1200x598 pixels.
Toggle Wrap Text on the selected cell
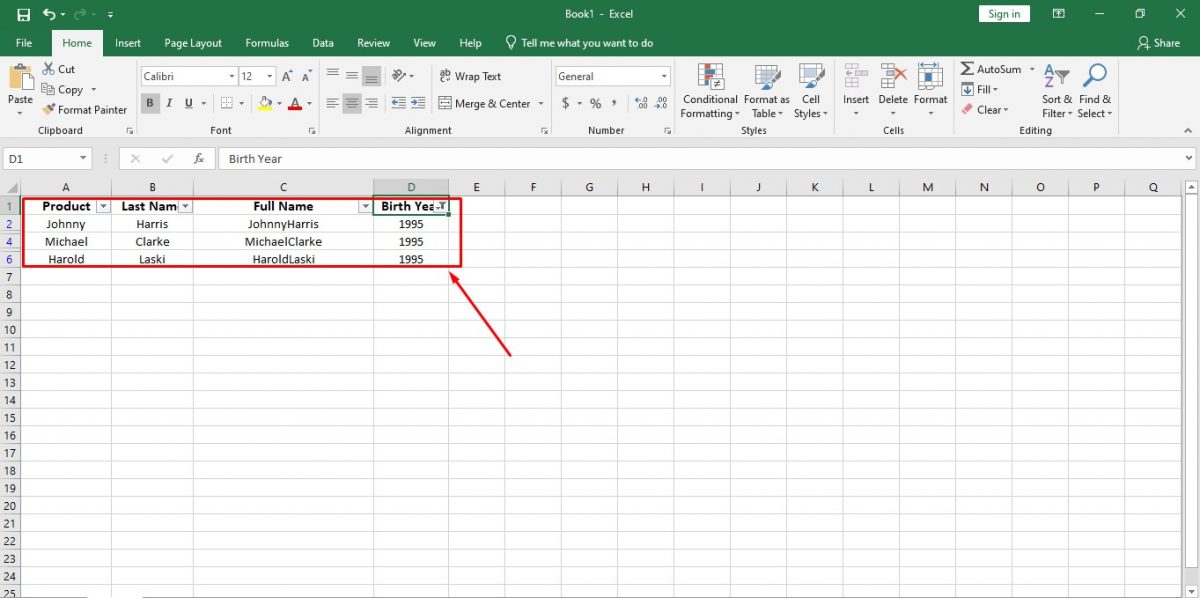click(x=469, y=76)
